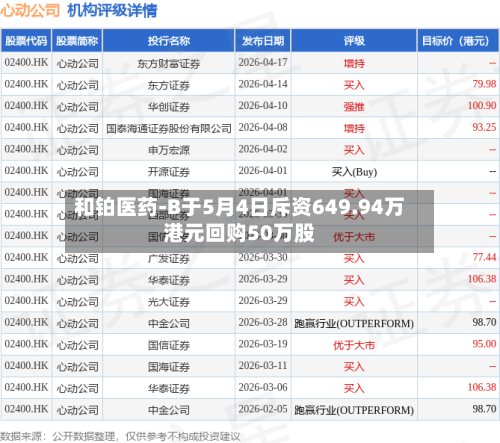
Task: Click the target price 77.44
Action: 484,257
